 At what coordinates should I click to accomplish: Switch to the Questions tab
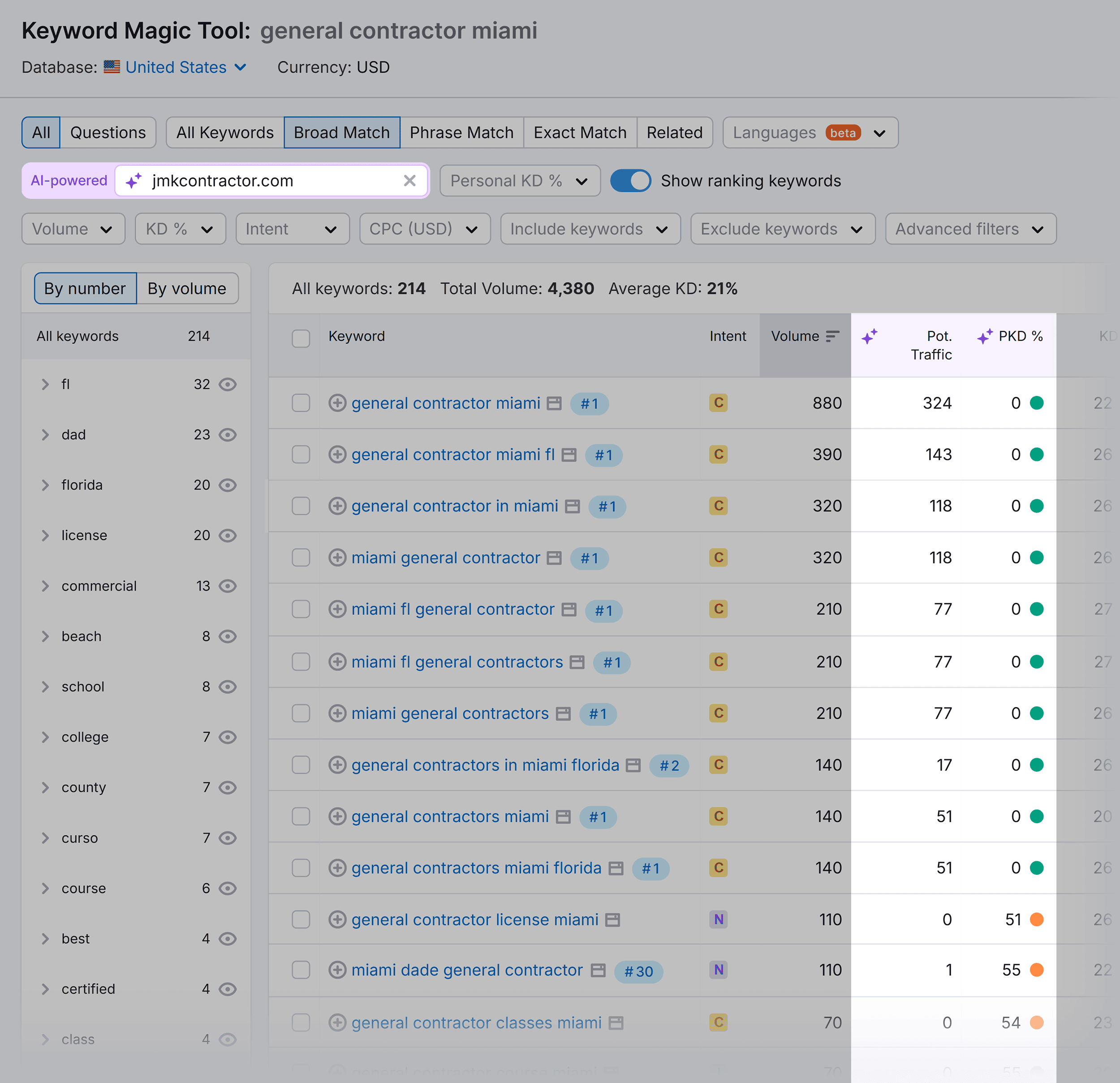click(x=107, y=132)
